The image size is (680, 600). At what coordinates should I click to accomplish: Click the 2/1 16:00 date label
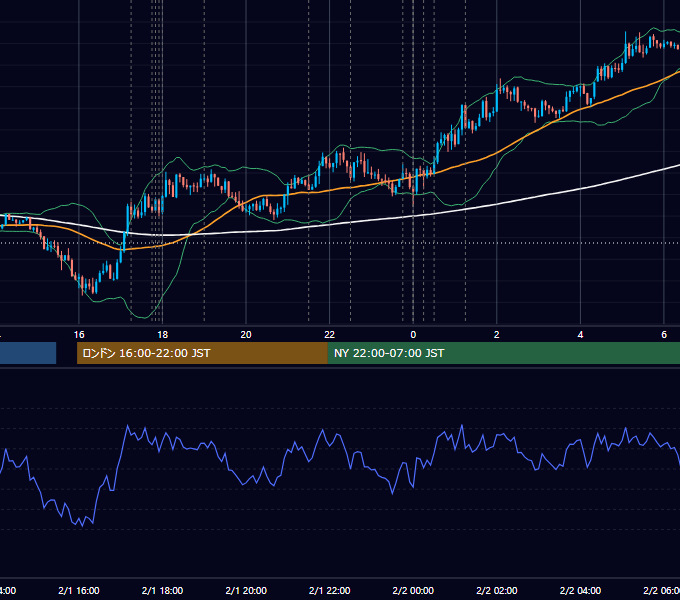tap(79, 590)
